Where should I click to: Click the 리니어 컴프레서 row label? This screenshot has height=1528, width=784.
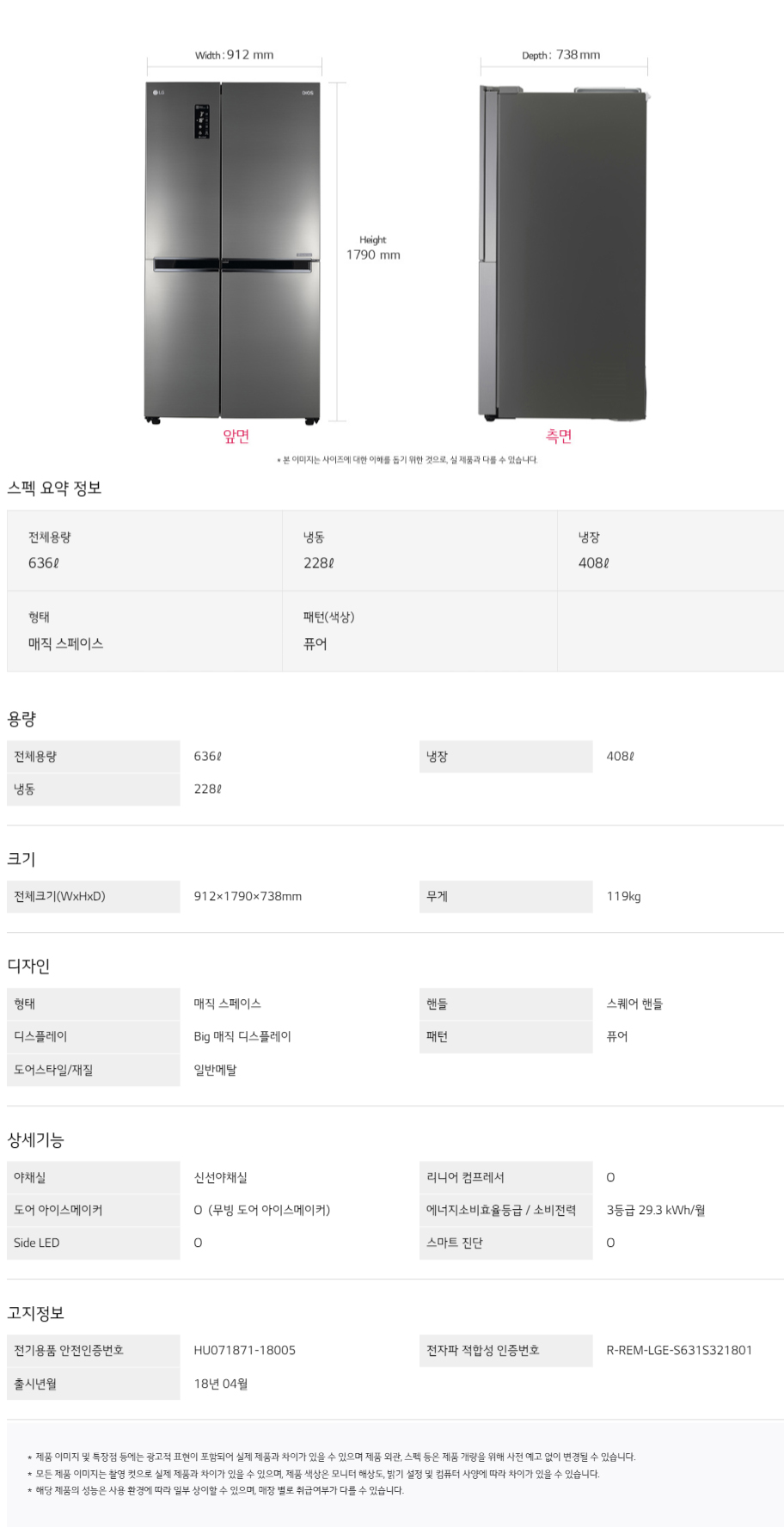click(x=465, y=1177)
